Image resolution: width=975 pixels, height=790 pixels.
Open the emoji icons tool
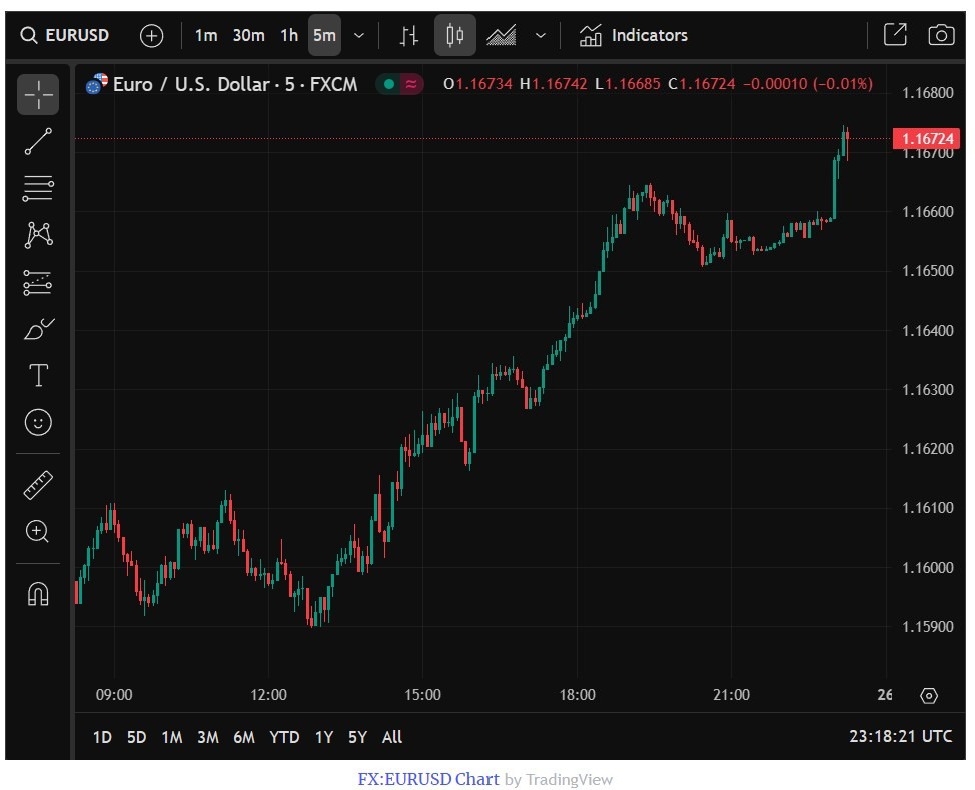click(x=38, y=422)
